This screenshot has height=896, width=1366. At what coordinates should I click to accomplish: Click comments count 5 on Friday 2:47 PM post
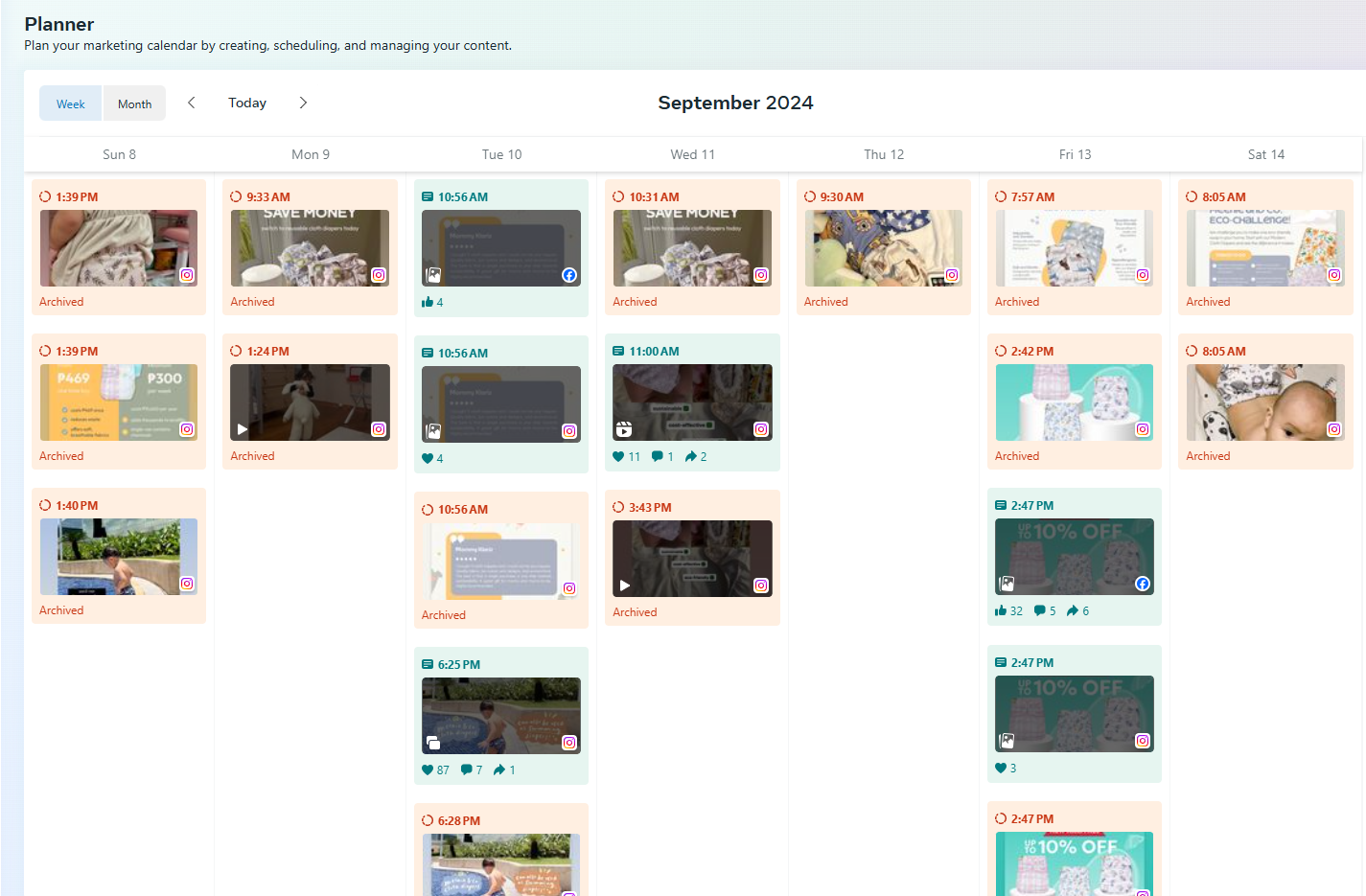[1045, 610]
